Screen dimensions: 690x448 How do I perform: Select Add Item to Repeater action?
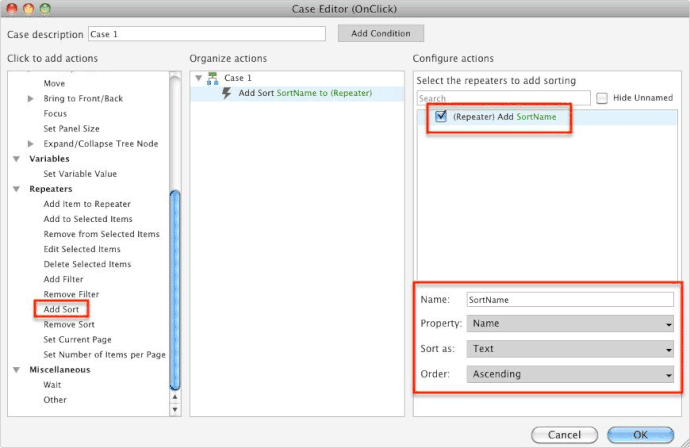click(x=87, y=204)
